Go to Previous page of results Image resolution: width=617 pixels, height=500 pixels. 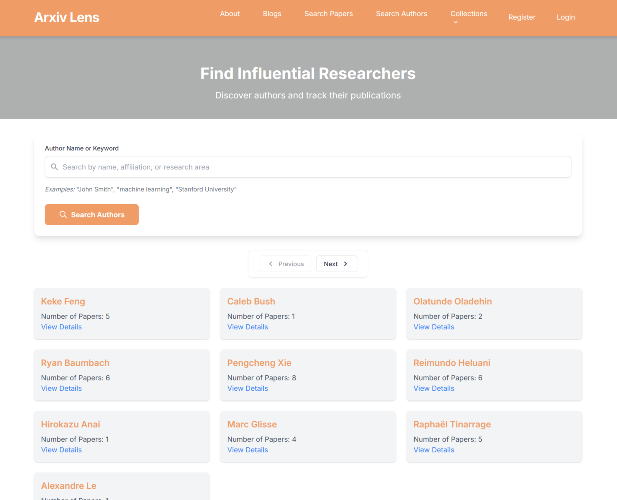(285, 264)
